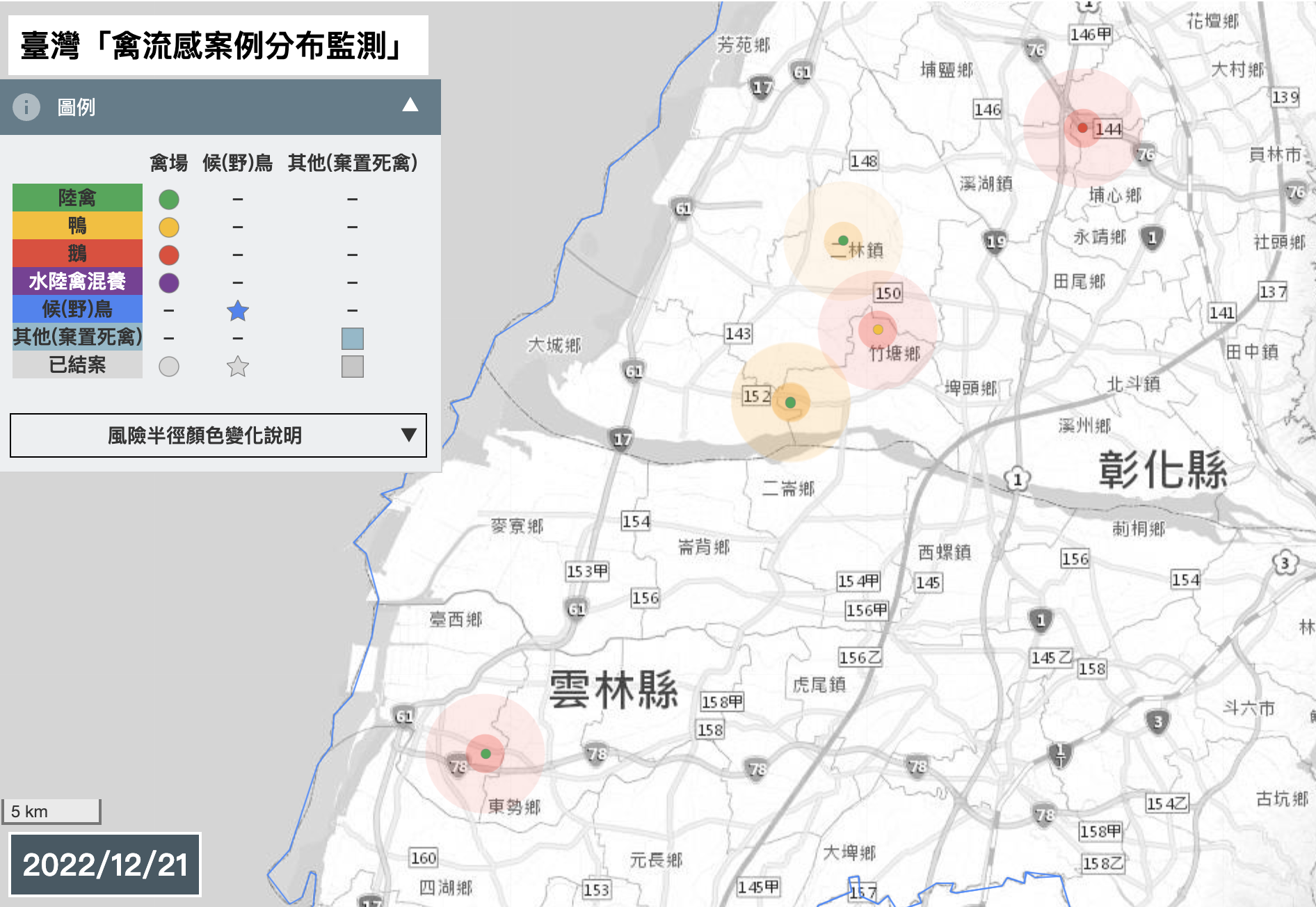Click the green 陸禽 farm circle in legend
Image resolution: width=1316 pixels, height=907 pixels.
[169, 200]
